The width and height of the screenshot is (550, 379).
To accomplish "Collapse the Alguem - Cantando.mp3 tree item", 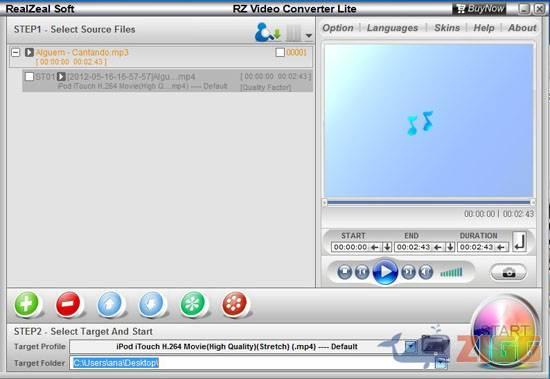I will tap(16, 53).
